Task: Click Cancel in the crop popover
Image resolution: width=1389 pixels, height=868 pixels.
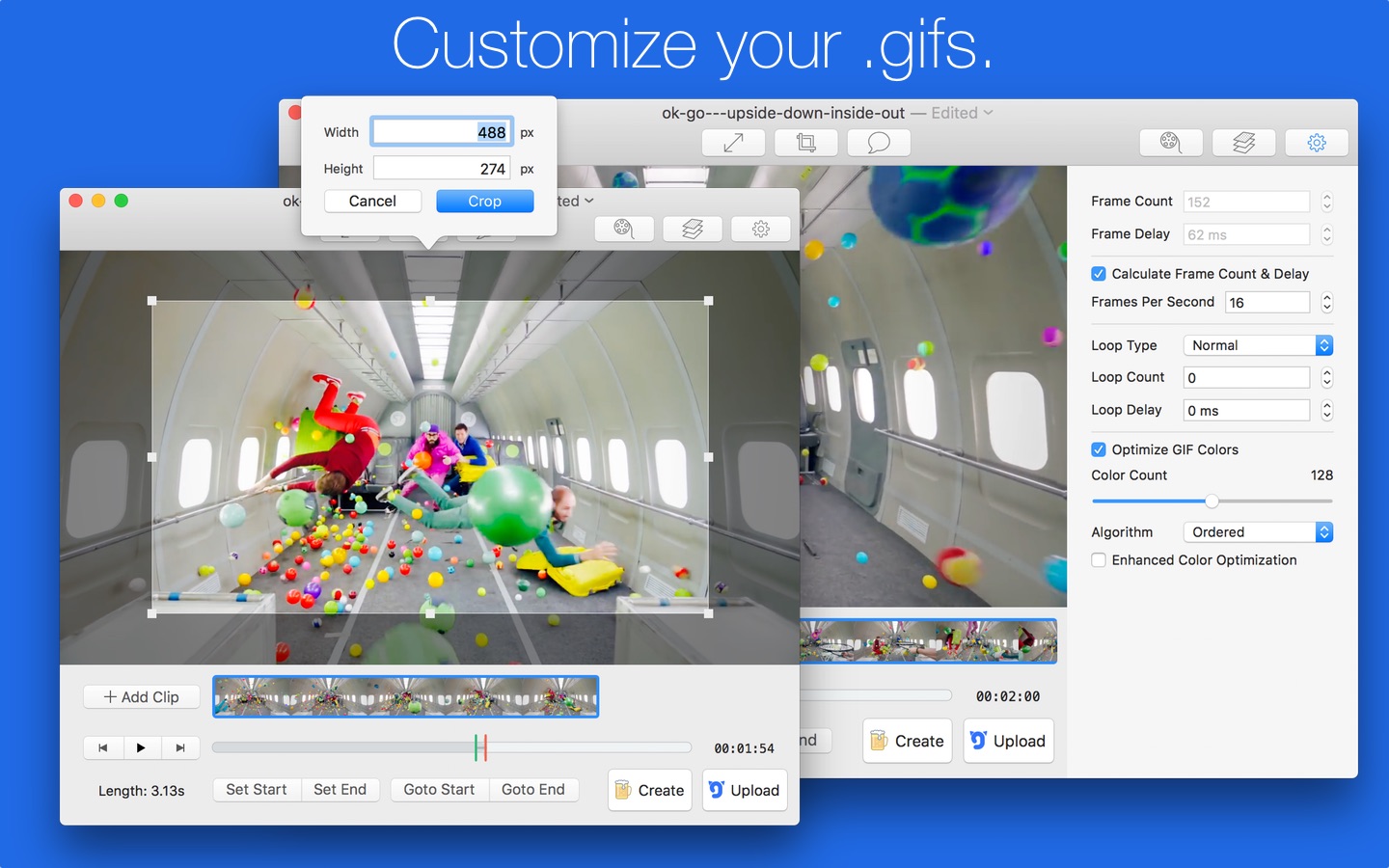Action: point(372,202)
